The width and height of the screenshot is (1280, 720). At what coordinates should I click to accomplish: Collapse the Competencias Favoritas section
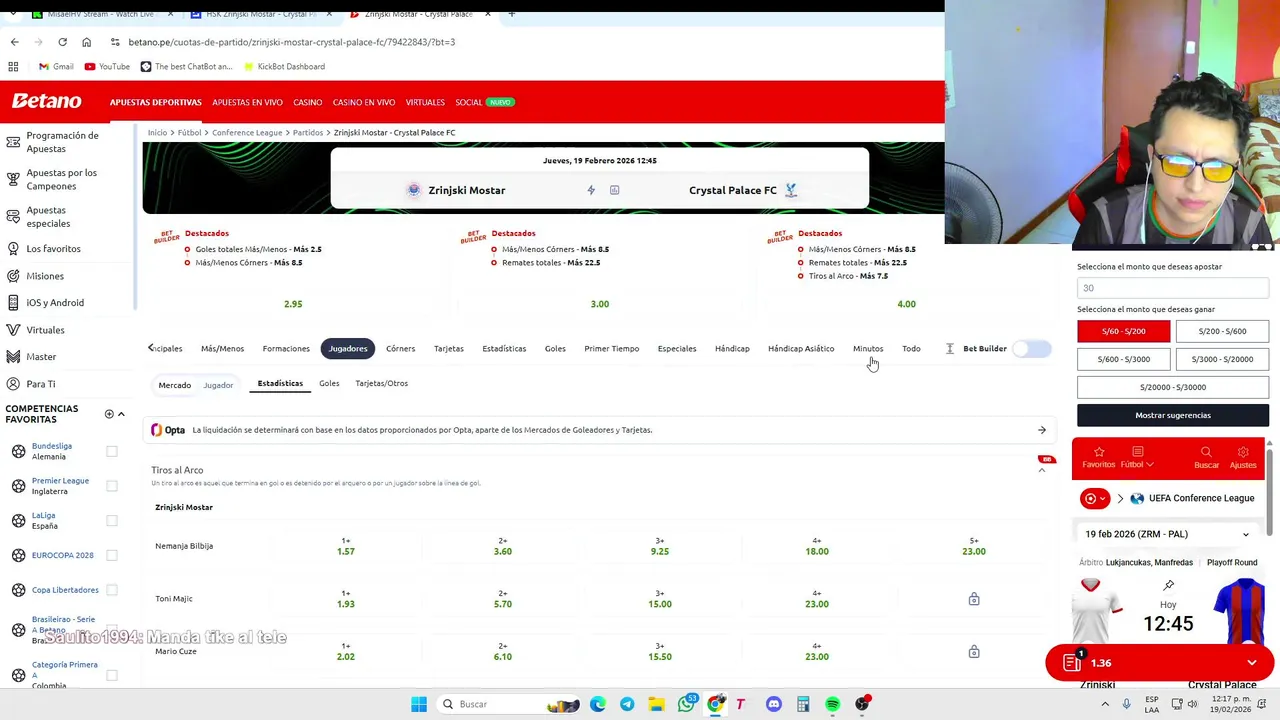click(x=121, y=414)
